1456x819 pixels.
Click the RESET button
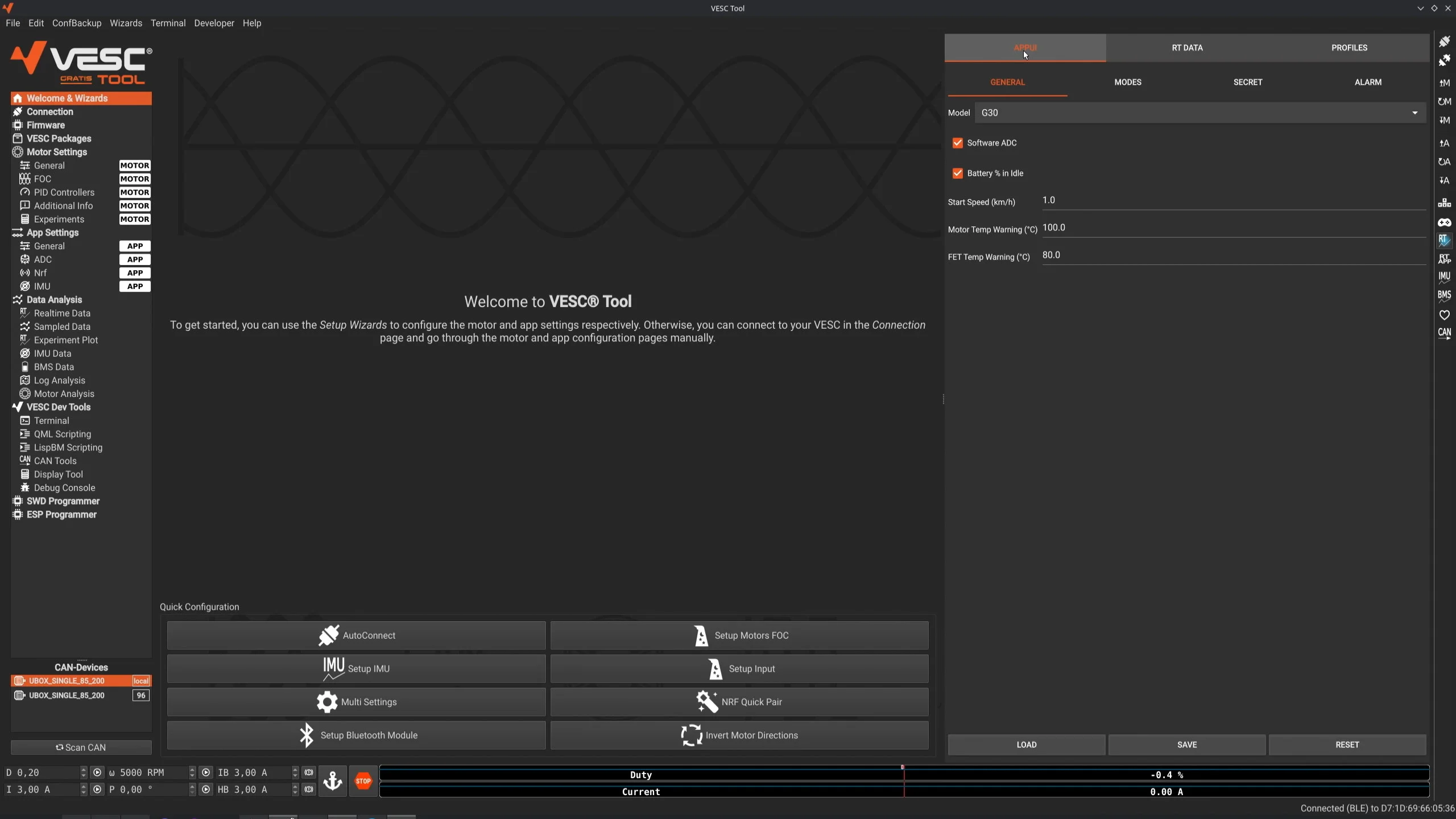[x=1347, y=744]
